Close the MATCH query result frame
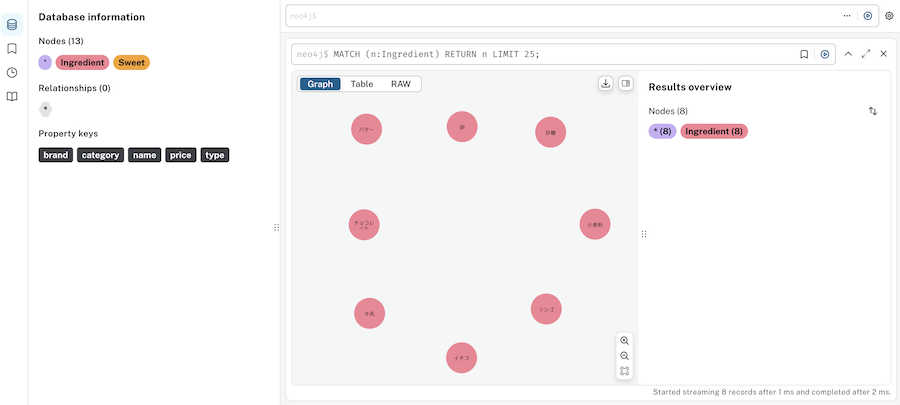The width and height of the screenshot is (900, 405). (x=884, y=53)
